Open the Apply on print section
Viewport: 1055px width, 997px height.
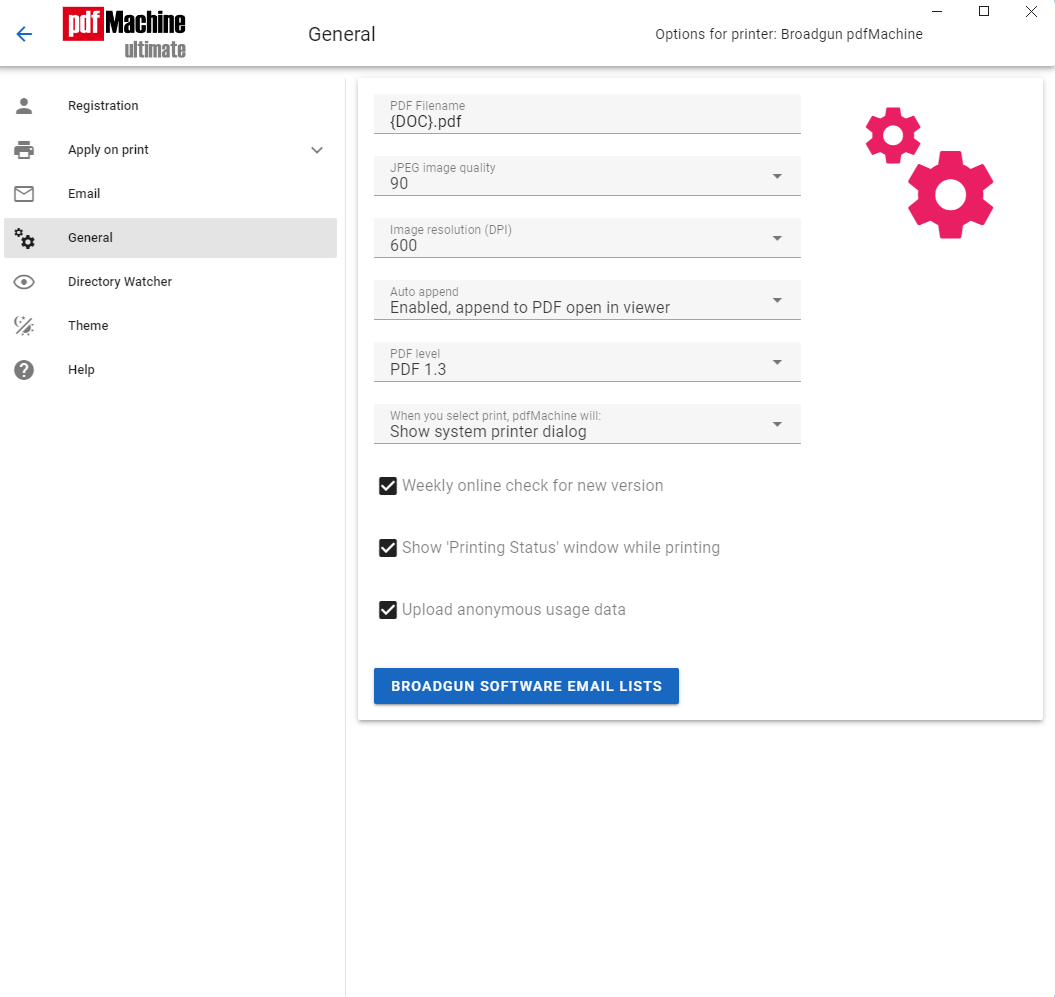pos(170,149)
